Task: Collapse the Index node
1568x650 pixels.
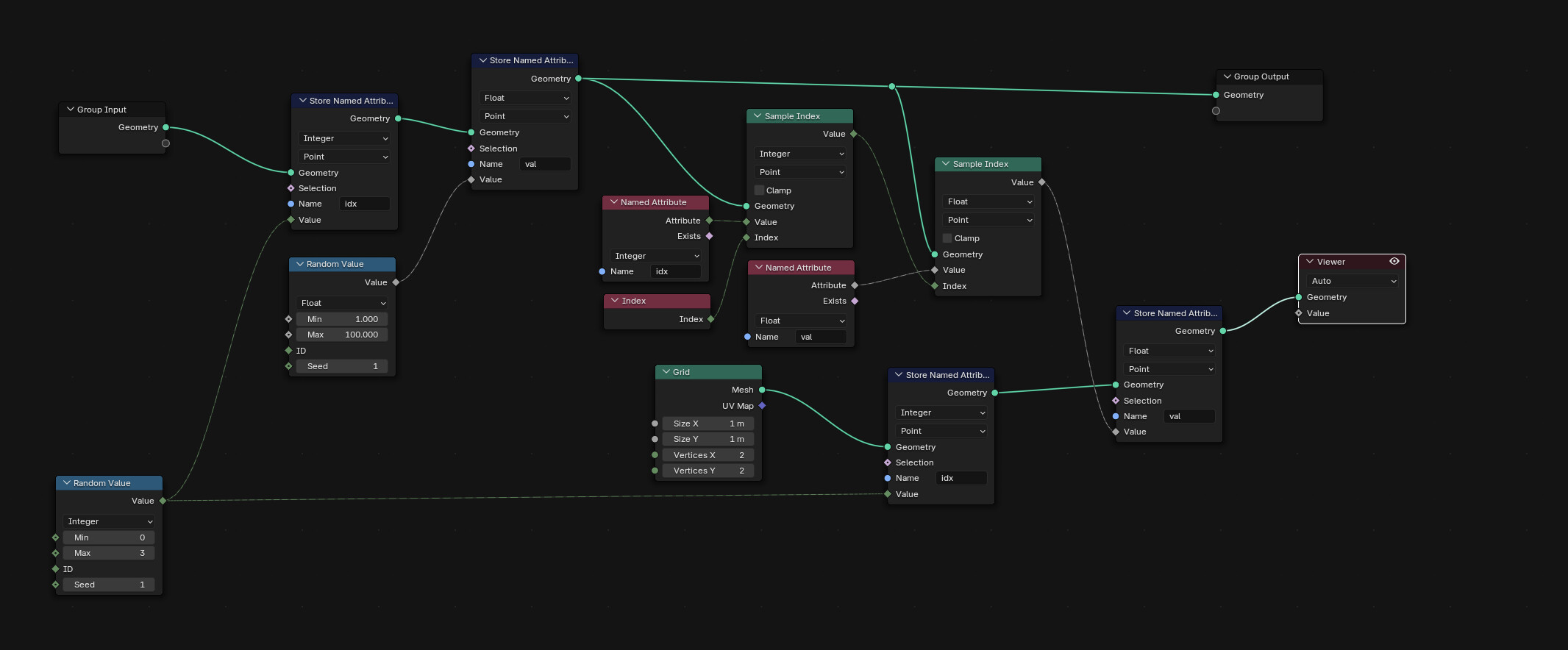Action: tap(615, 301)
